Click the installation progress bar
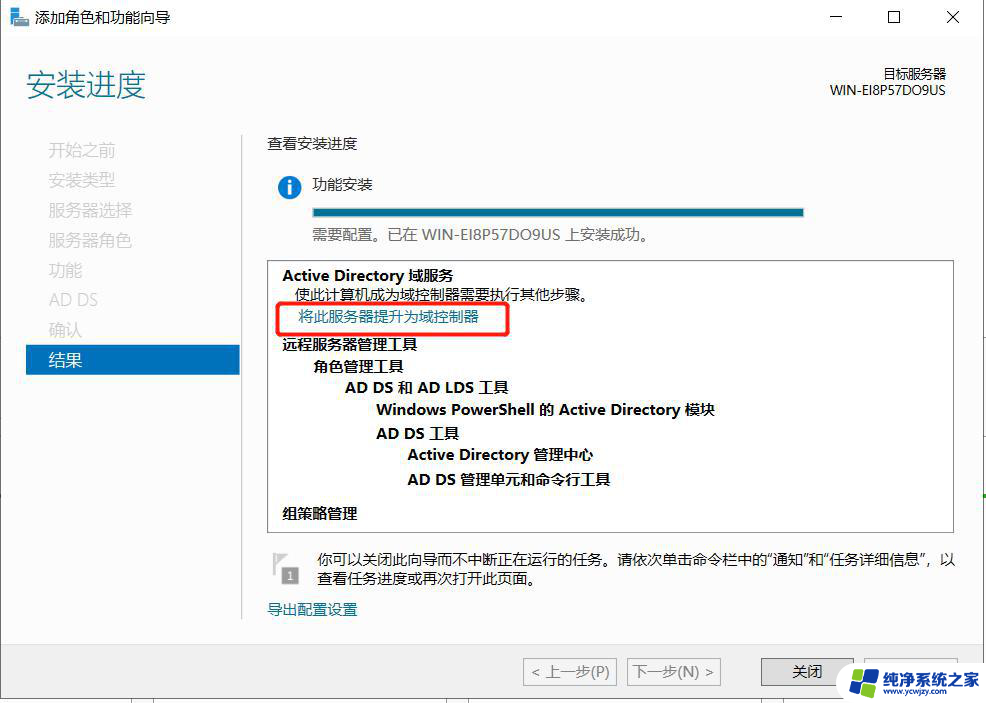The image size is (986, 703). tap(558, 213)
